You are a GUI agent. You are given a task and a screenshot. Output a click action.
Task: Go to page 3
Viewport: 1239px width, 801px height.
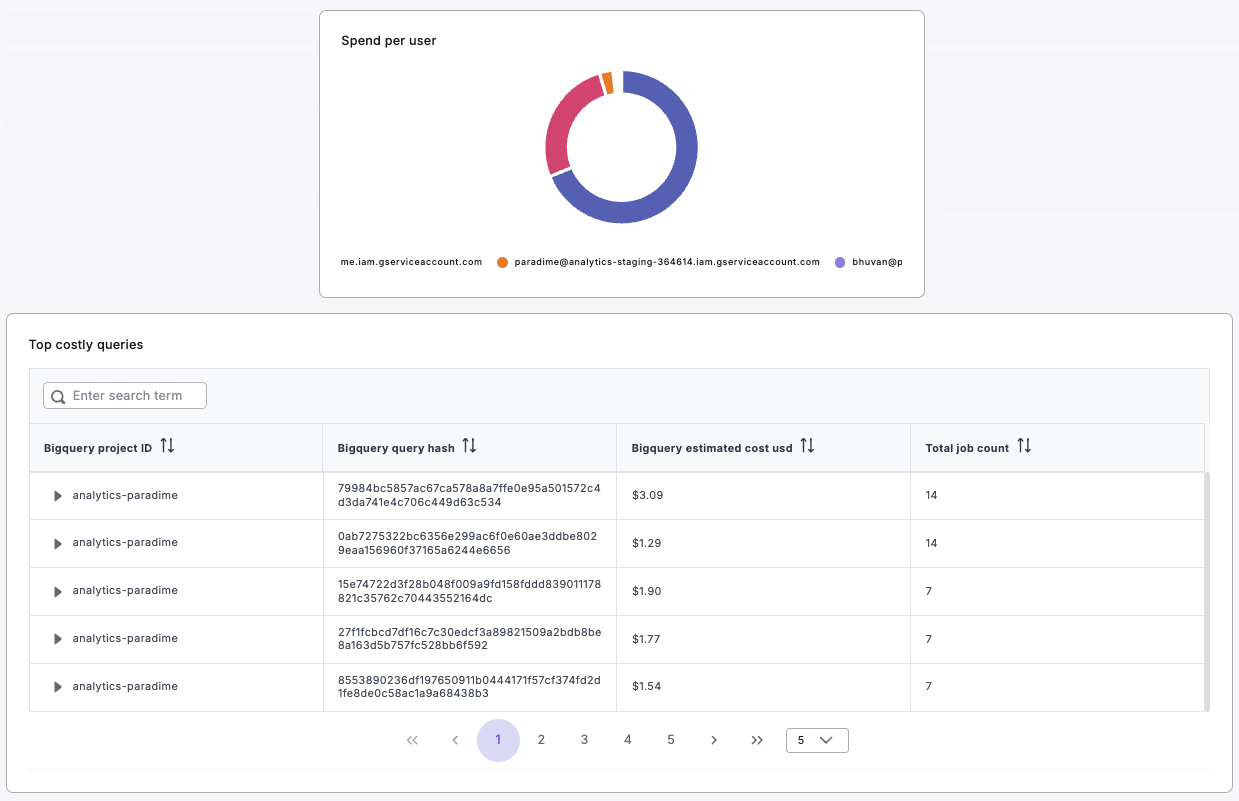click(x=584, y=740)
